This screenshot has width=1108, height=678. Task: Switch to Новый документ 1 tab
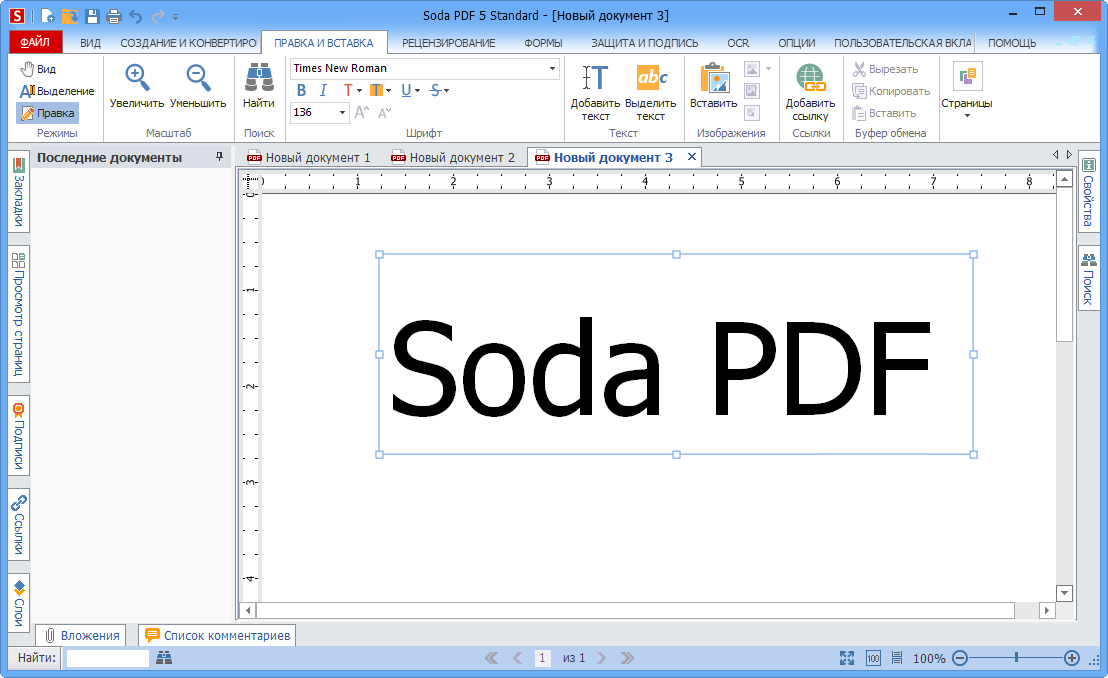(x=309, y=157)
